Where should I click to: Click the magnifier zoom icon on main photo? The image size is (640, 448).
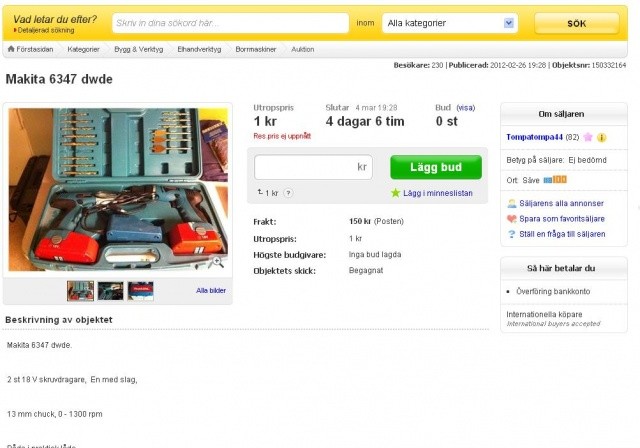coord(216,262)
